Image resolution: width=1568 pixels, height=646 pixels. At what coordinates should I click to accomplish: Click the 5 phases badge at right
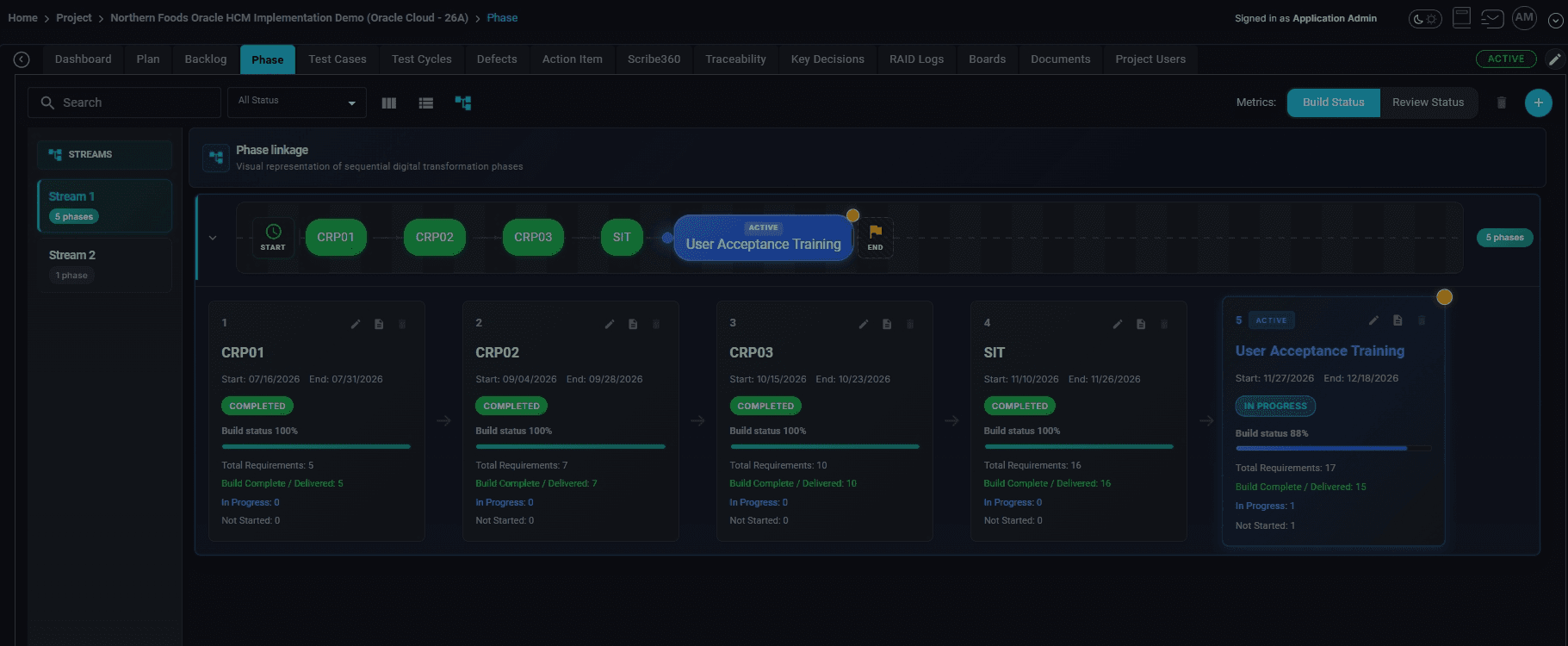1505,238
